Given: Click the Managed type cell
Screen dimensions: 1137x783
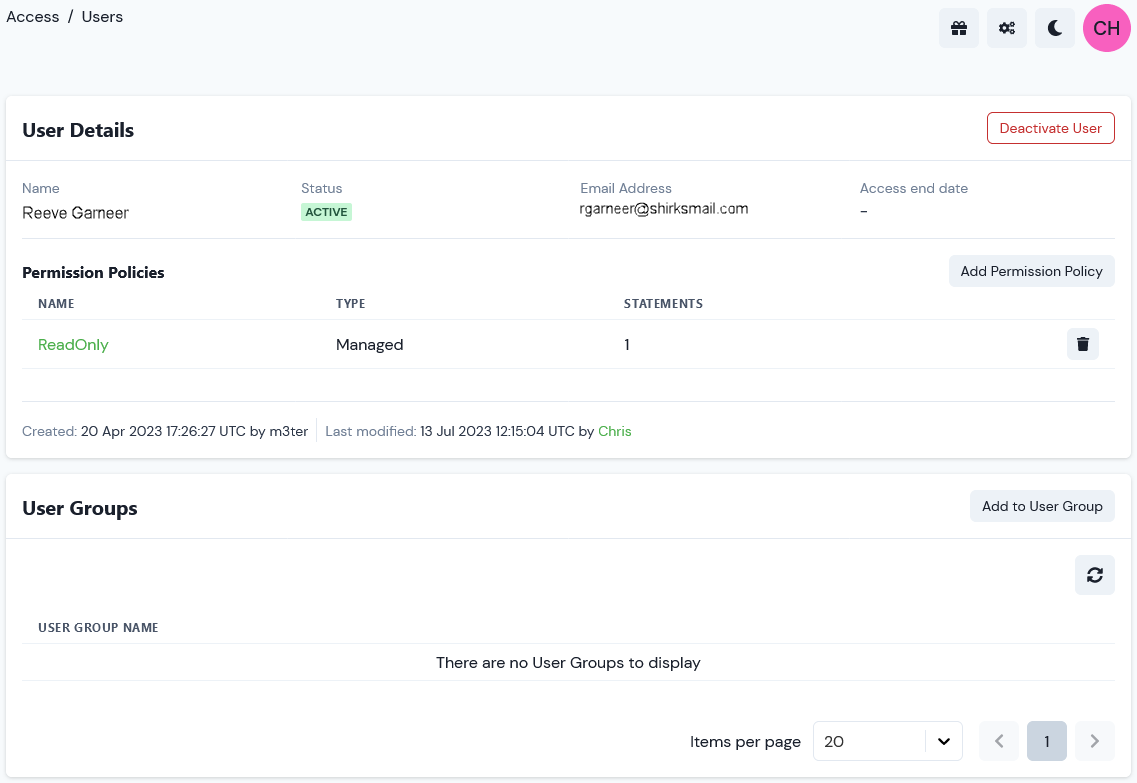Looking at the screenshot, I should click(369, 344).
